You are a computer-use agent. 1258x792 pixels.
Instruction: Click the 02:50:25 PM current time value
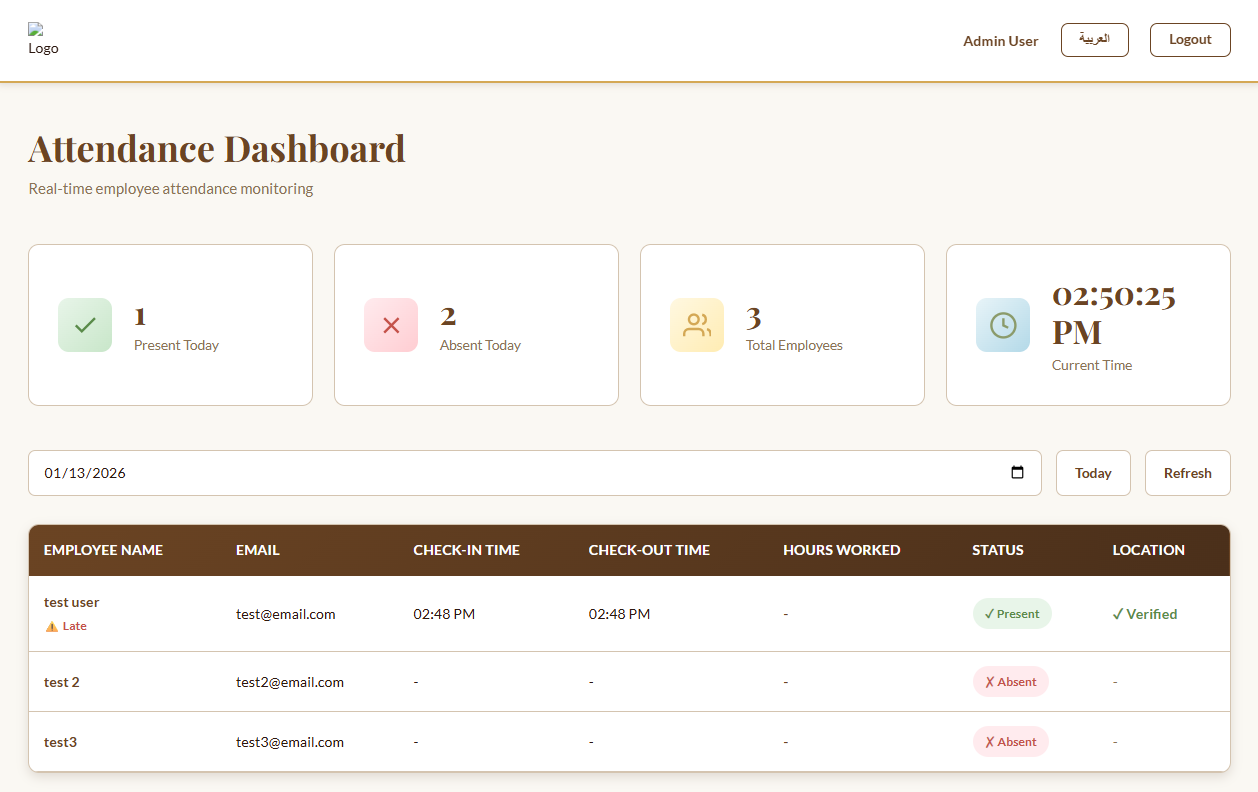tap(1114, 313)
